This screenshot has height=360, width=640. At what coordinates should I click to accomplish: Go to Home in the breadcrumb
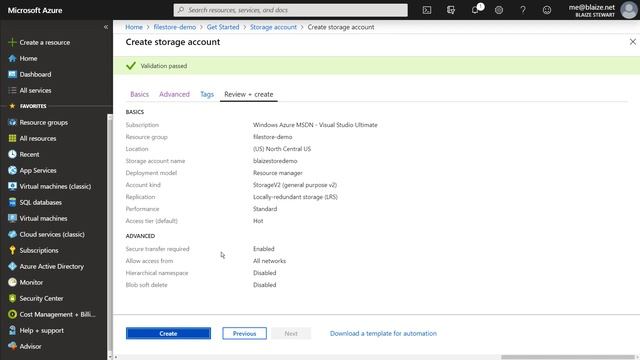tap(134, 27)
